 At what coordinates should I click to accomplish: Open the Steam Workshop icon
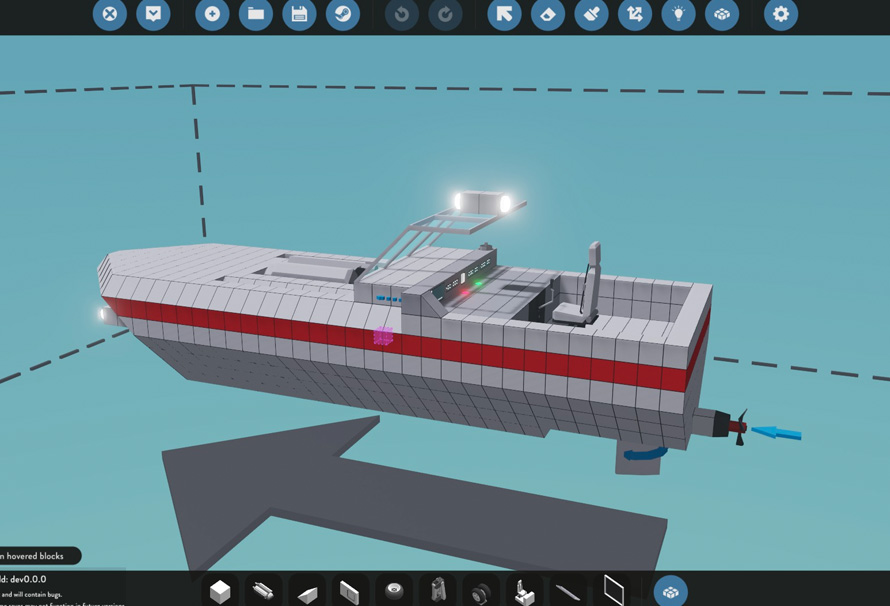(343, 14)
